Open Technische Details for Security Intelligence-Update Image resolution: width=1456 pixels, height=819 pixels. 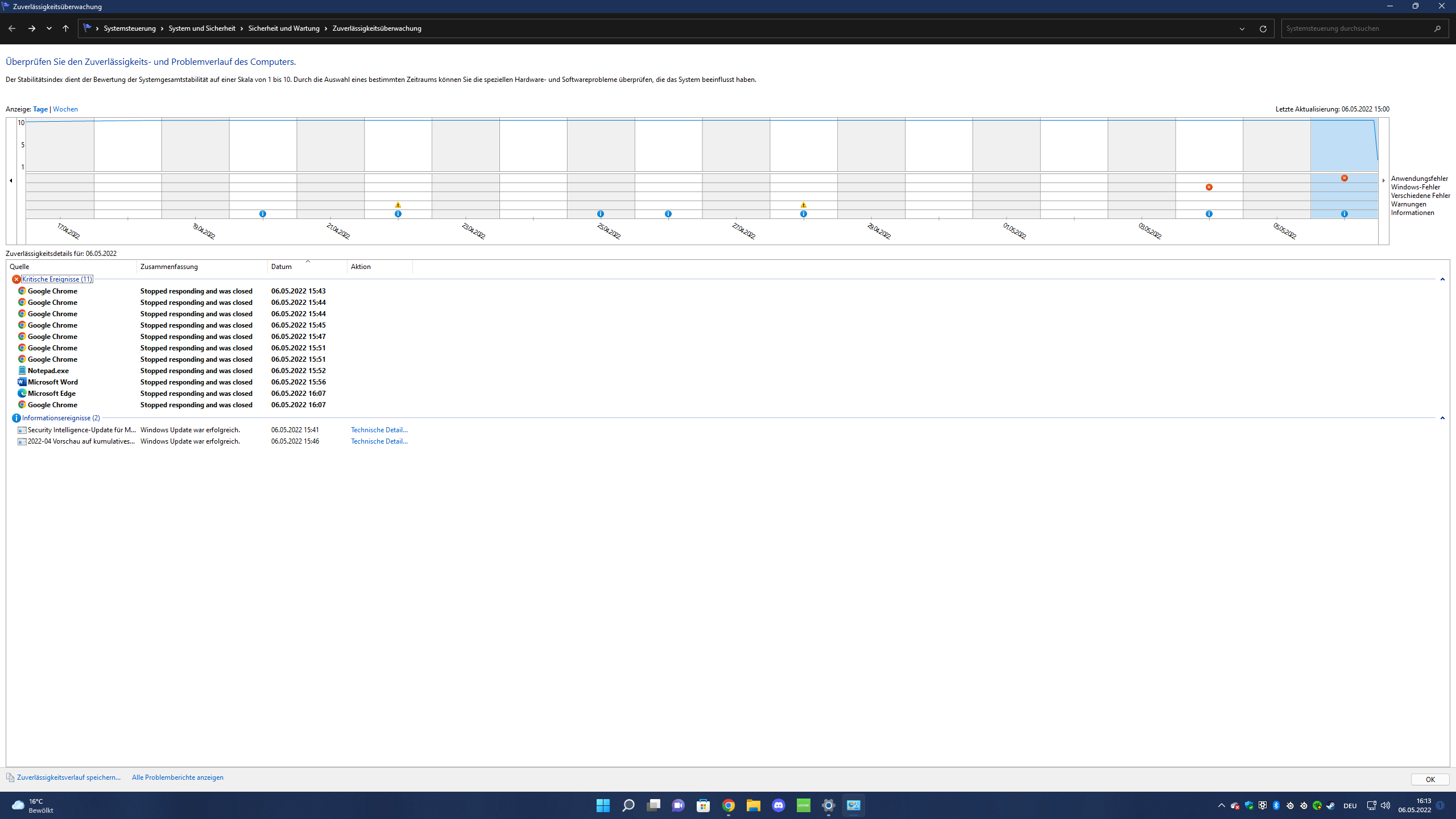pos(379,430)
